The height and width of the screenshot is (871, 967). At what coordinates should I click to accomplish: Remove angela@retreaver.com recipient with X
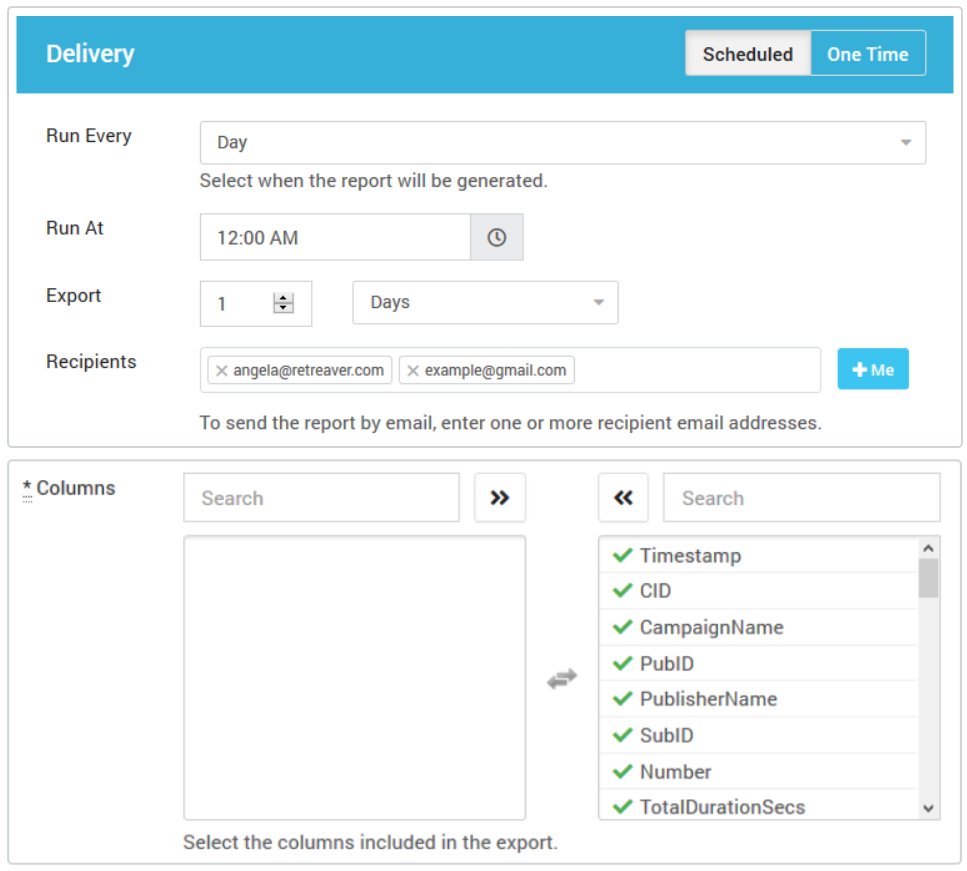222,371
